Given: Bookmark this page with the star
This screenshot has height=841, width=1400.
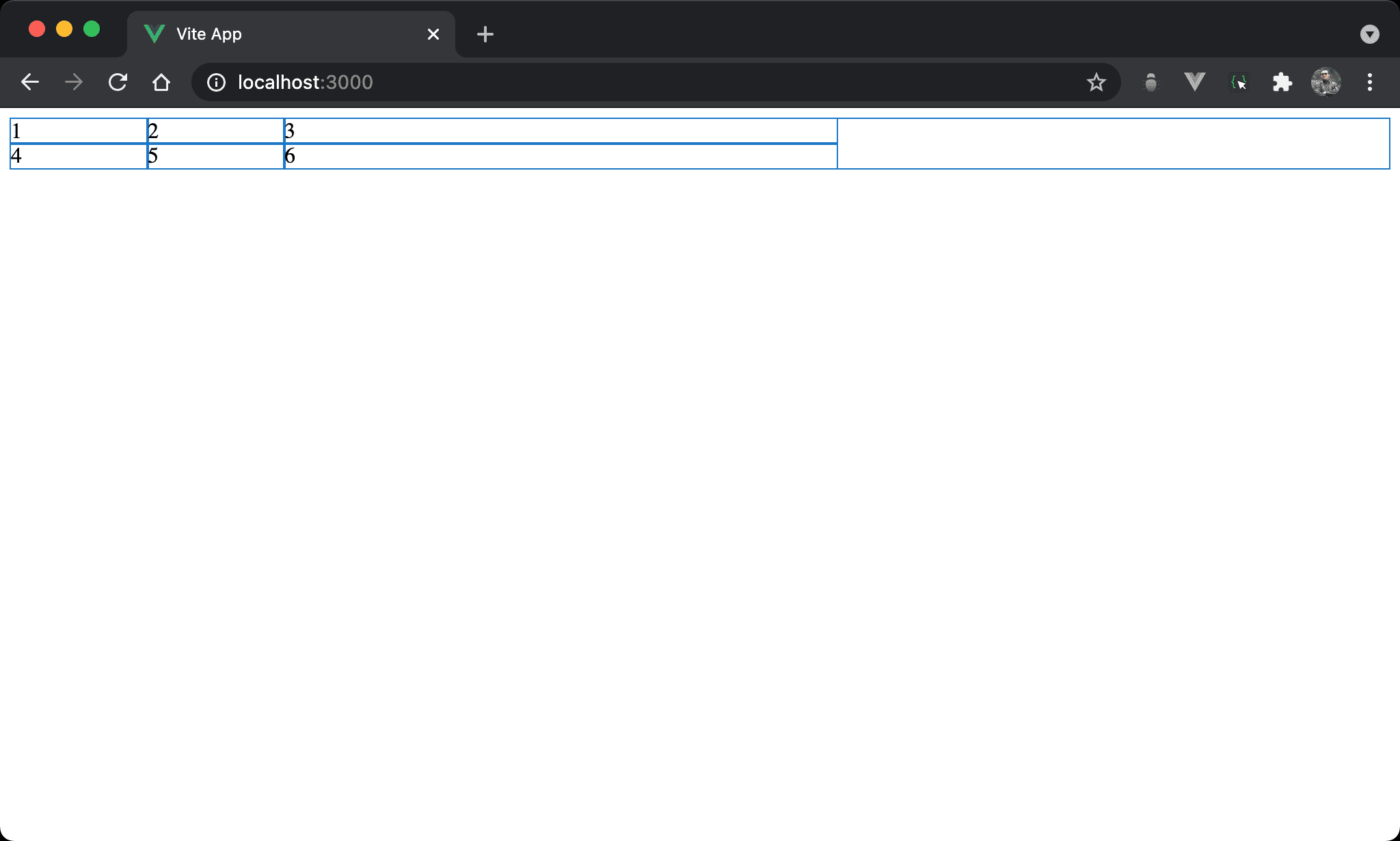Looking at the screenshot, I should pyautogui.click(x=1096, y=83).
